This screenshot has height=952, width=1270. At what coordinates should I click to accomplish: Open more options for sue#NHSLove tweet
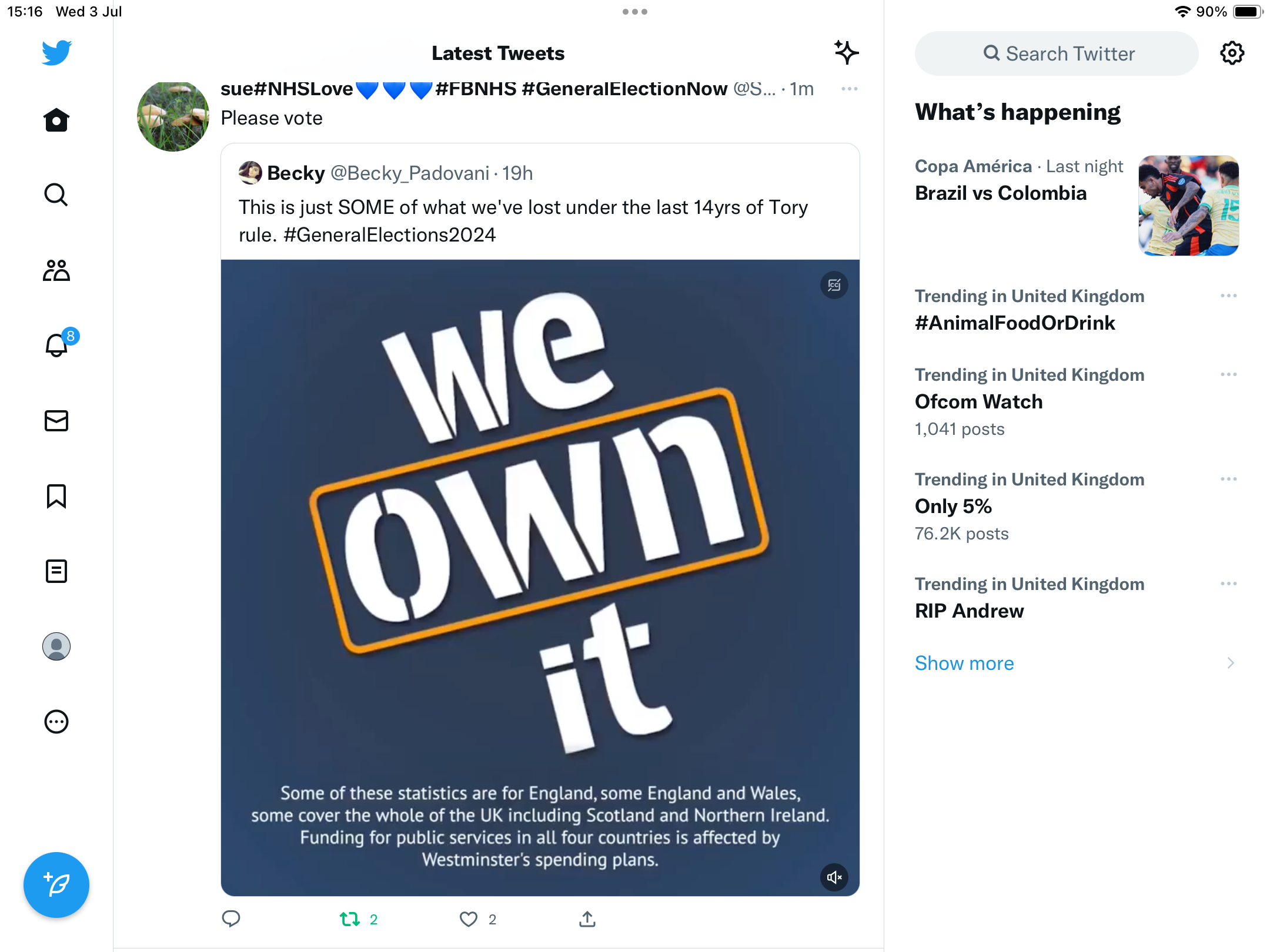pyautogui.click(x=849, y=89)
